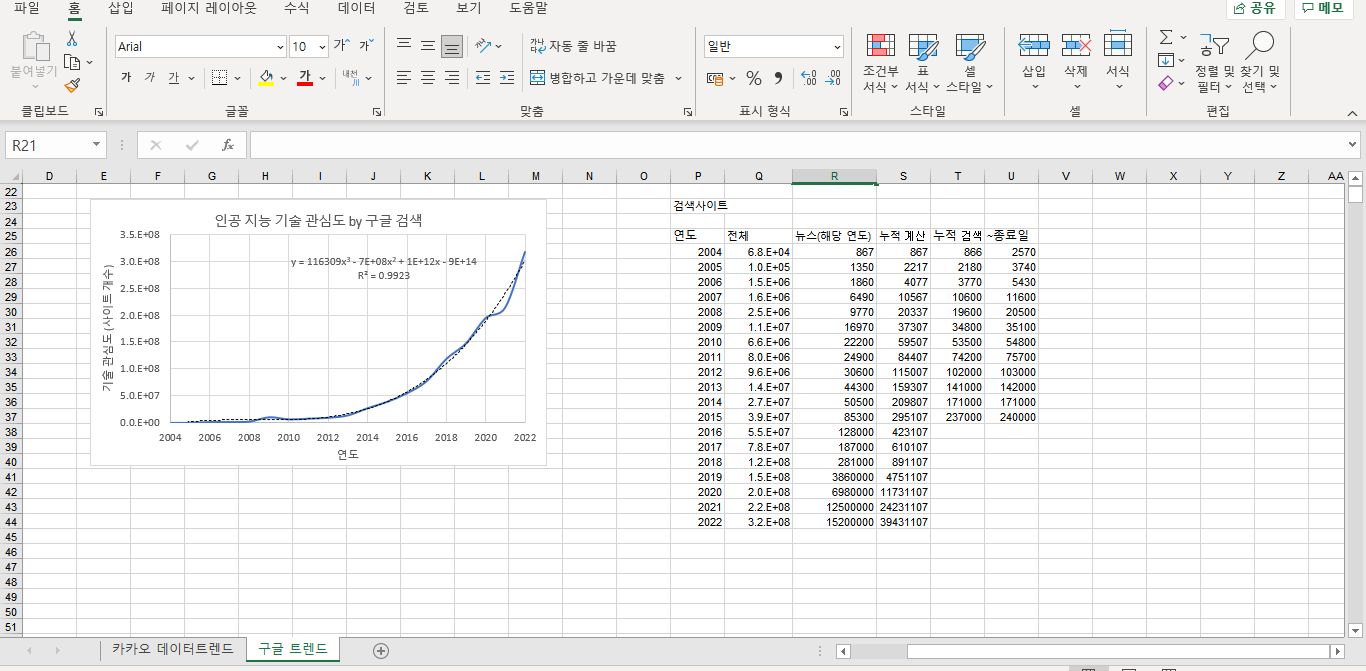Center text horizontally

(x=427, y=77)
